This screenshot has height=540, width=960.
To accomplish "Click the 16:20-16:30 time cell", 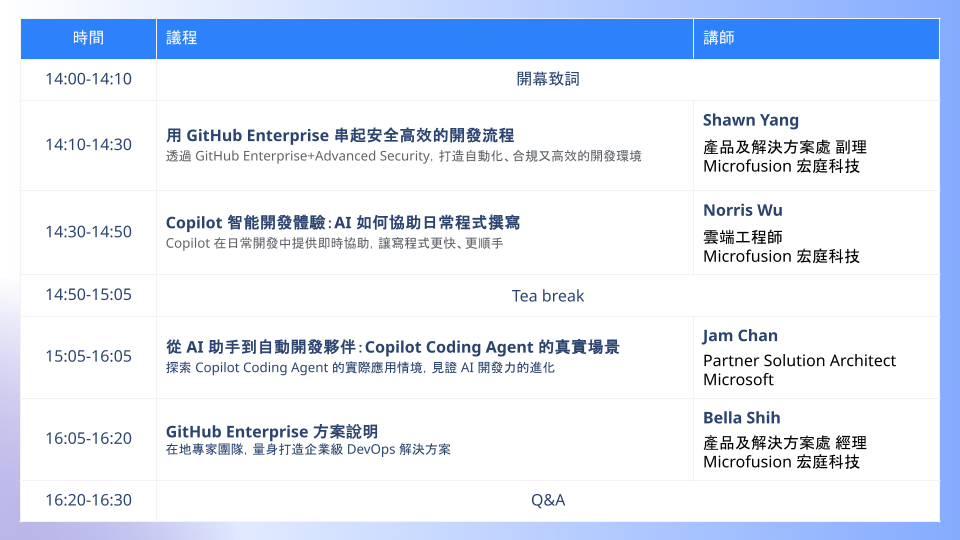I will coord(88,500).
